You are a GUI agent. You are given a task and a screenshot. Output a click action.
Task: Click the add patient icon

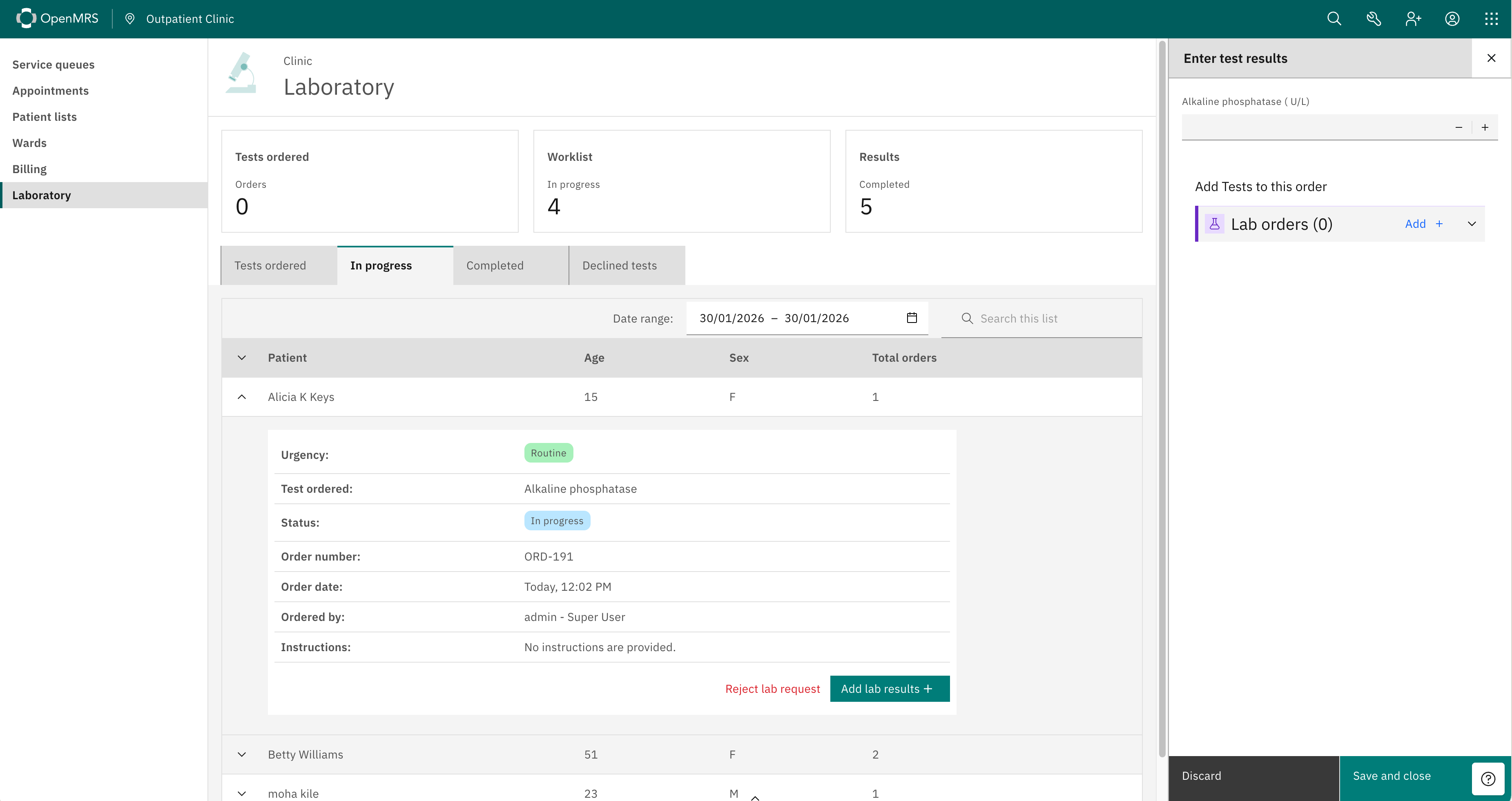1413,19
